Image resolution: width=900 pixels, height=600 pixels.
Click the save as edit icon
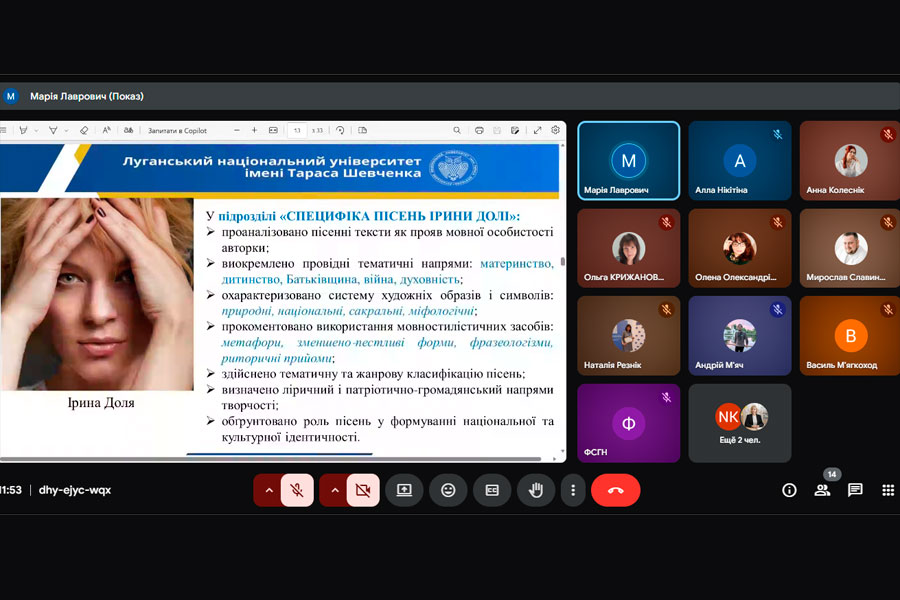coord(515,130)
